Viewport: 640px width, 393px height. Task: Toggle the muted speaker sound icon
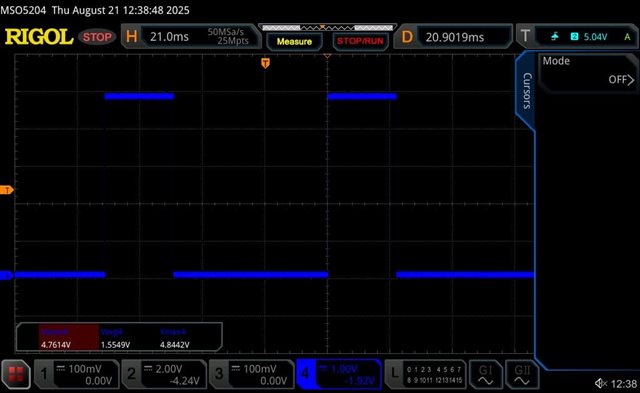pyautogui.click(x=601, y=383)
